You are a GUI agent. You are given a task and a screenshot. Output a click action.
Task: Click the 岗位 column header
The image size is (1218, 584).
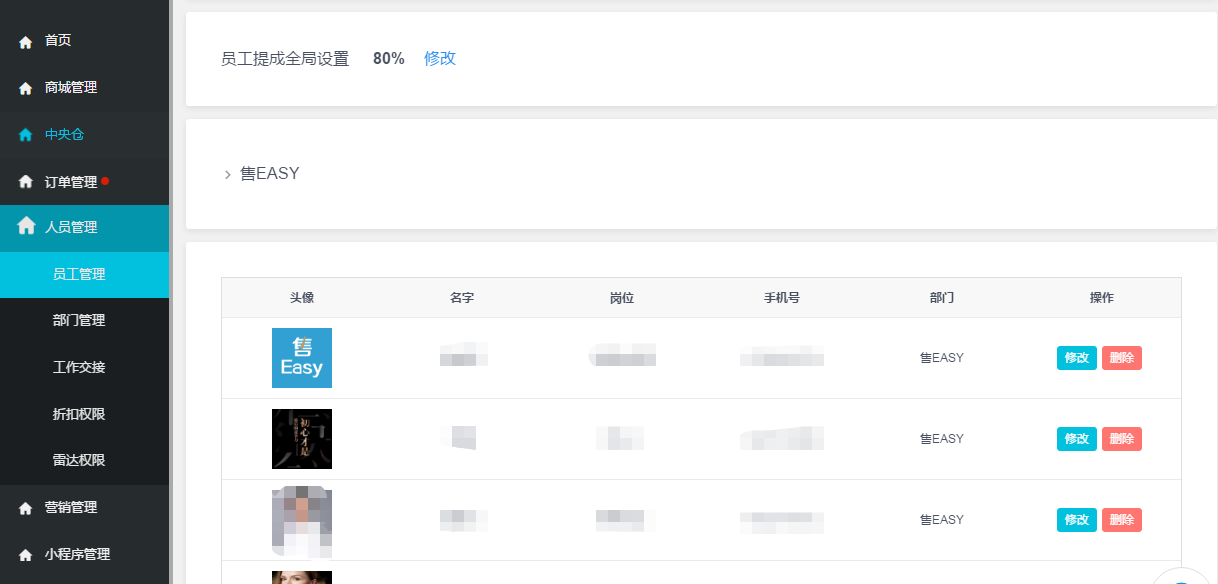pos(622,298)
